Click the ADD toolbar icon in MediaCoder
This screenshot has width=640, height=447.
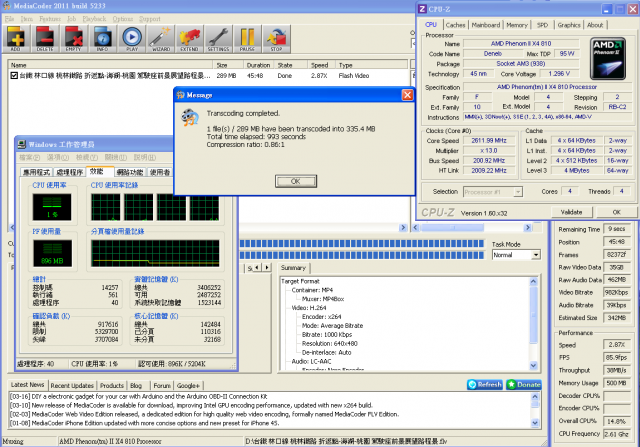point(16,39)
